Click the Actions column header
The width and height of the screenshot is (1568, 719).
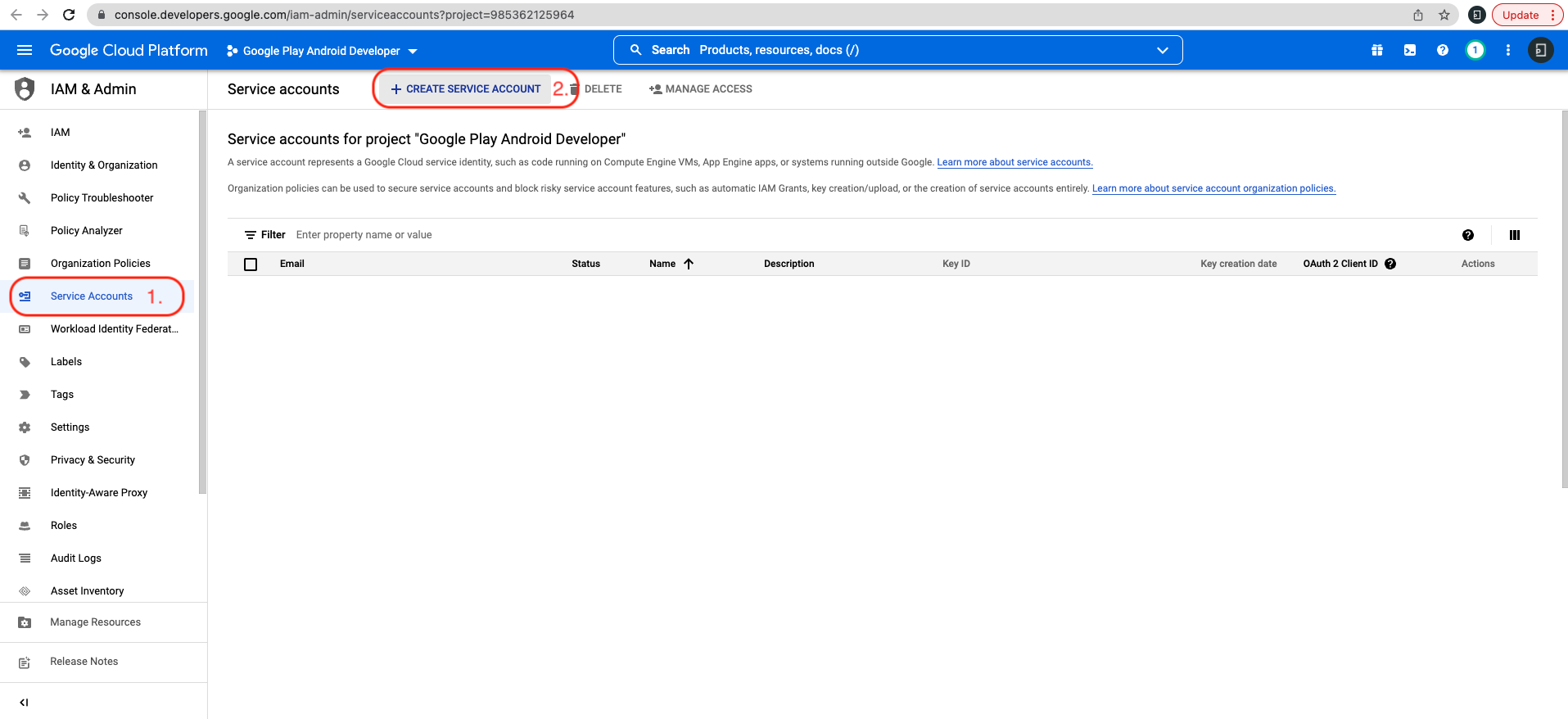1478,264
